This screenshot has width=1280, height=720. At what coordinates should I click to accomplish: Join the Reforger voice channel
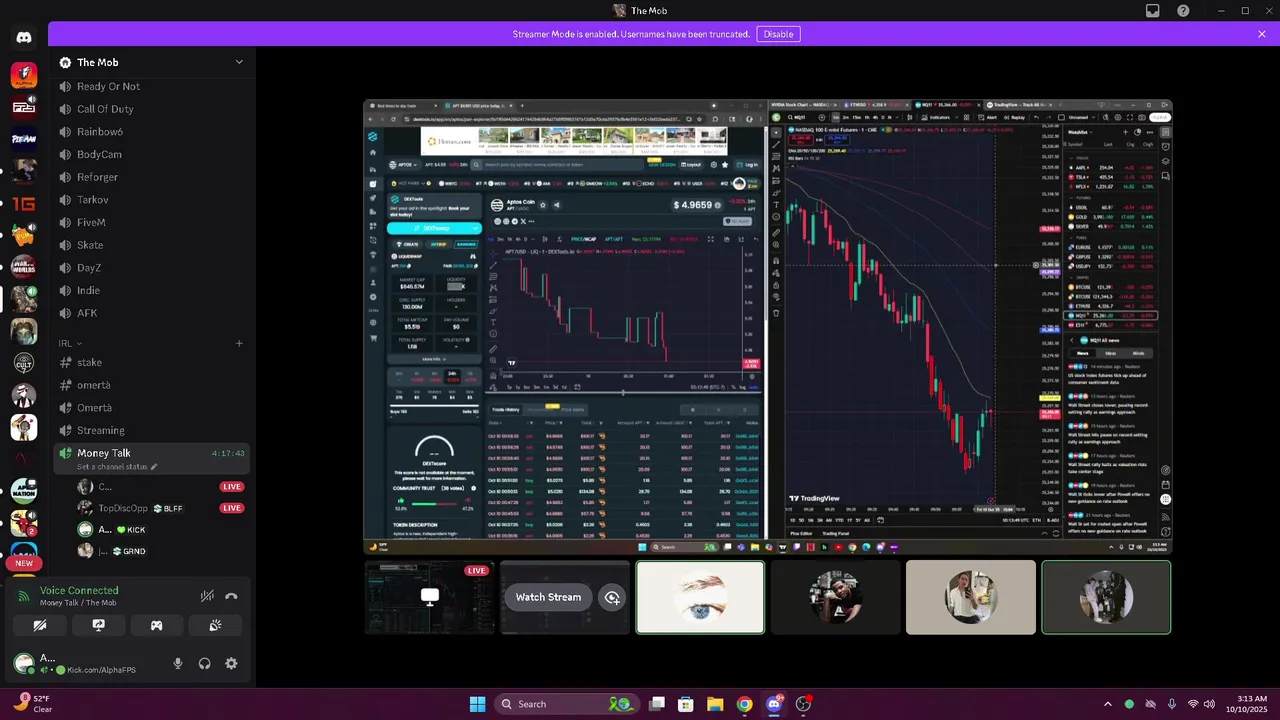click(151, 177)
